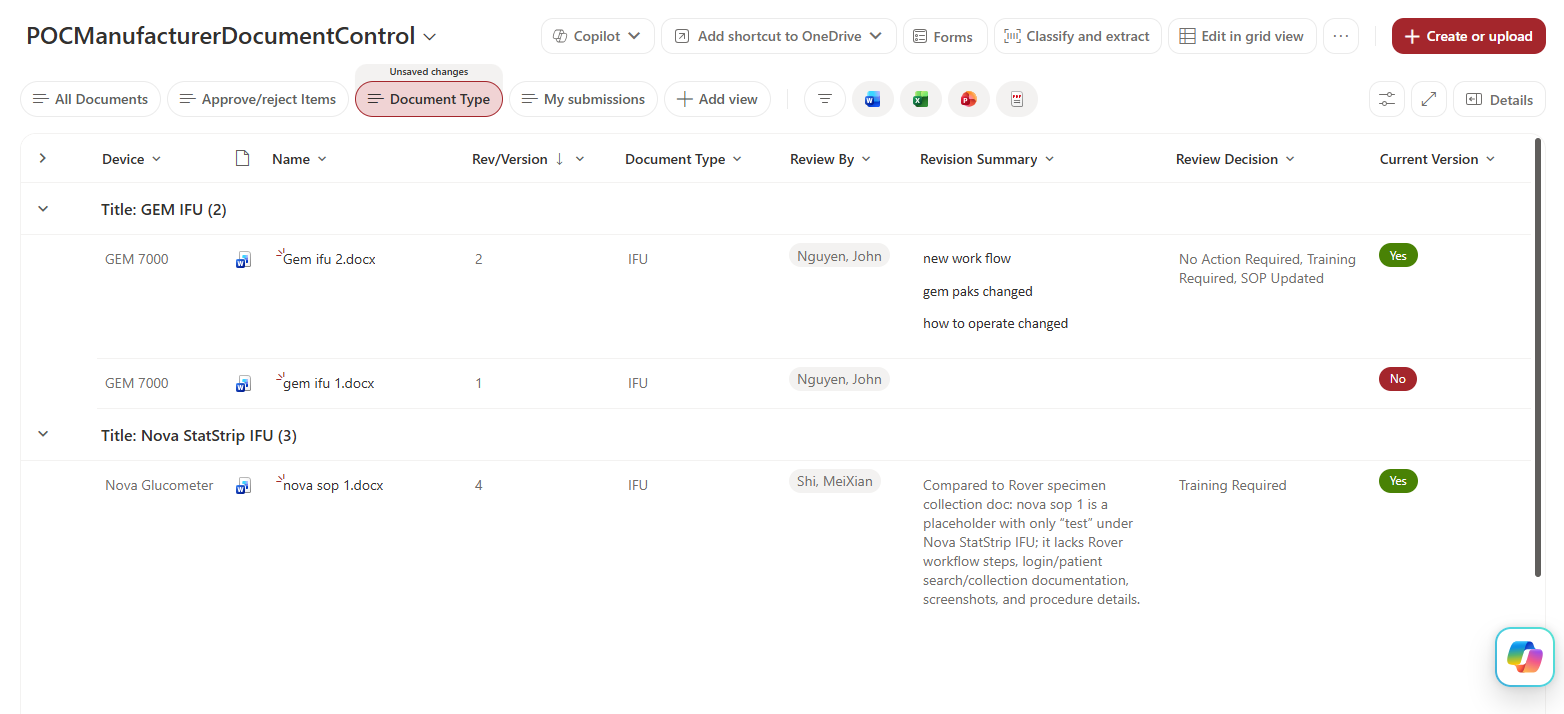Switch to All Documents view
The height and width of the screenshot is (714, 1564).
tap(90, 99)
